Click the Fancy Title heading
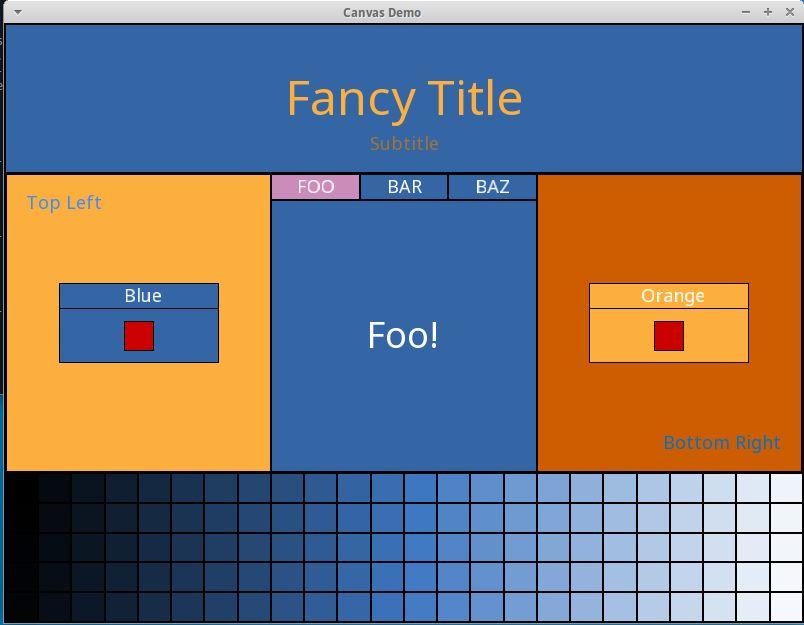The image size is (804, 625). (404, 98)
